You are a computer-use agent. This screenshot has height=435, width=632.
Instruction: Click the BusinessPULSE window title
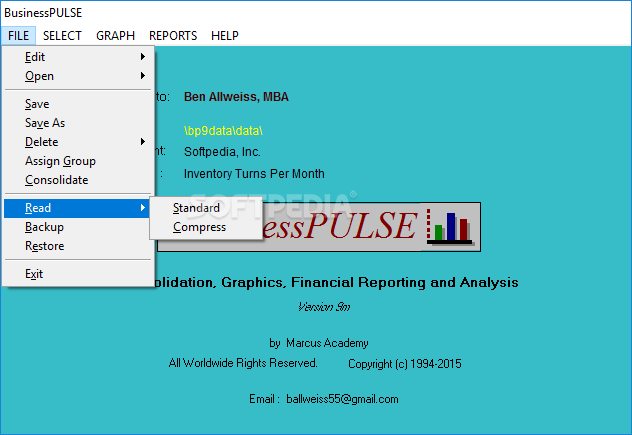(43, 13)
